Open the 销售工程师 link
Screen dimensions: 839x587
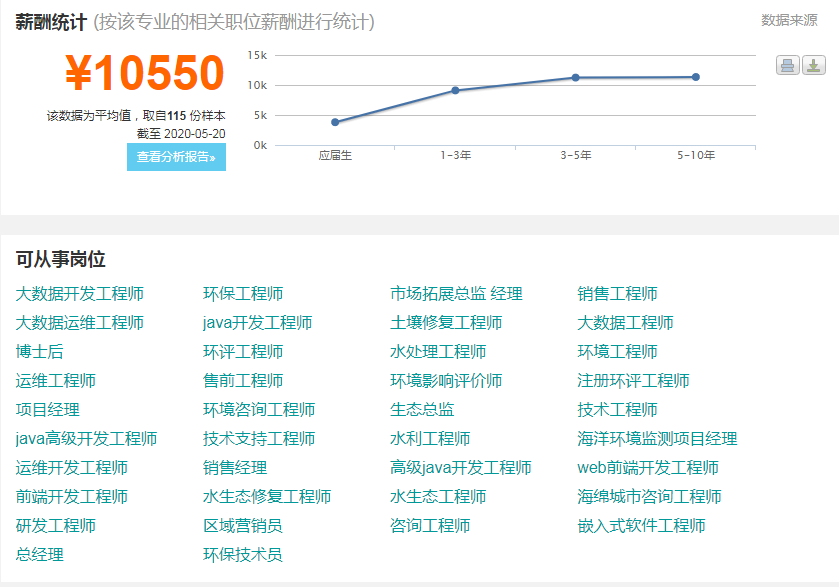coord(617,294)
